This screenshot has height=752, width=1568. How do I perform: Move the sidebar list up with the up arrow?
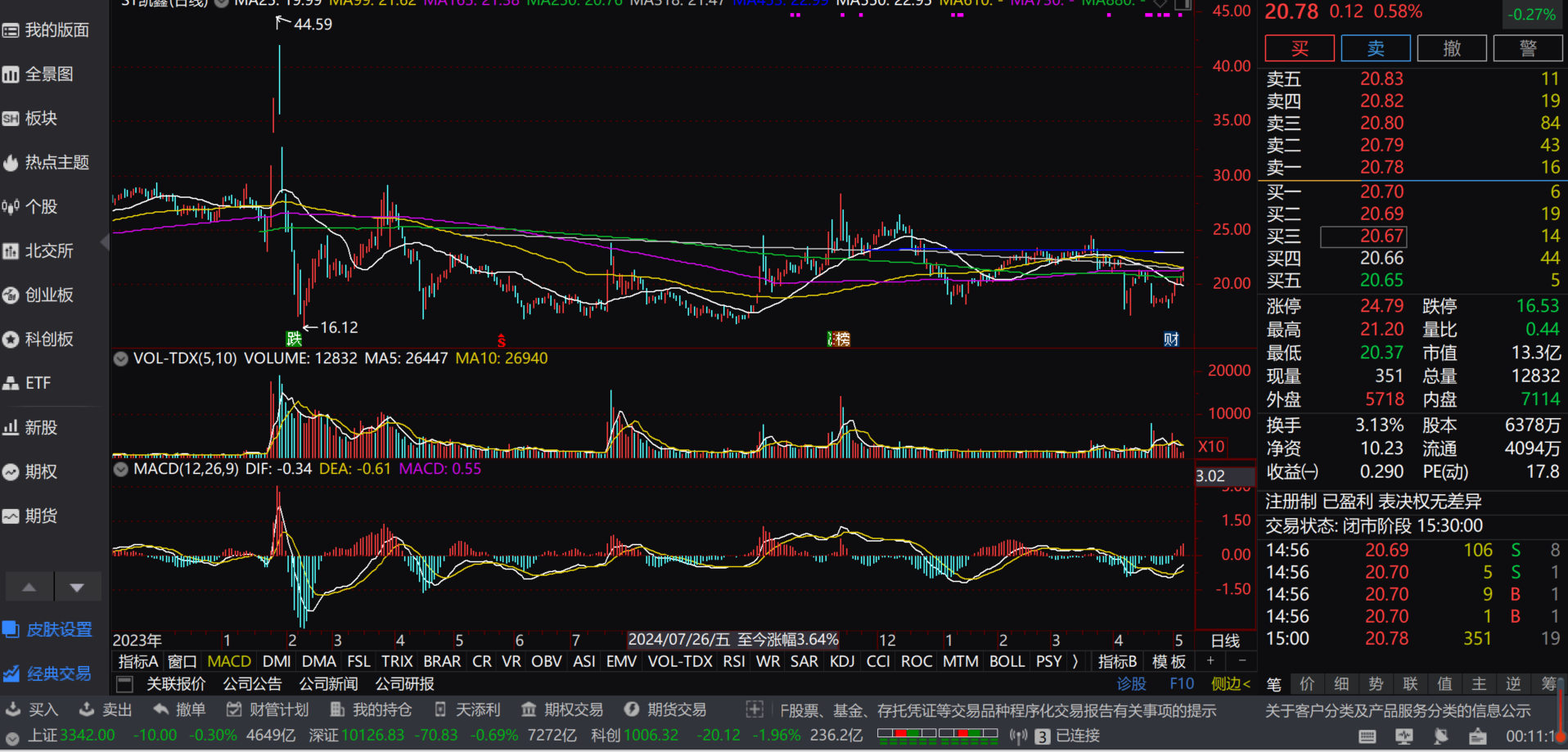(x=29, y=587)
